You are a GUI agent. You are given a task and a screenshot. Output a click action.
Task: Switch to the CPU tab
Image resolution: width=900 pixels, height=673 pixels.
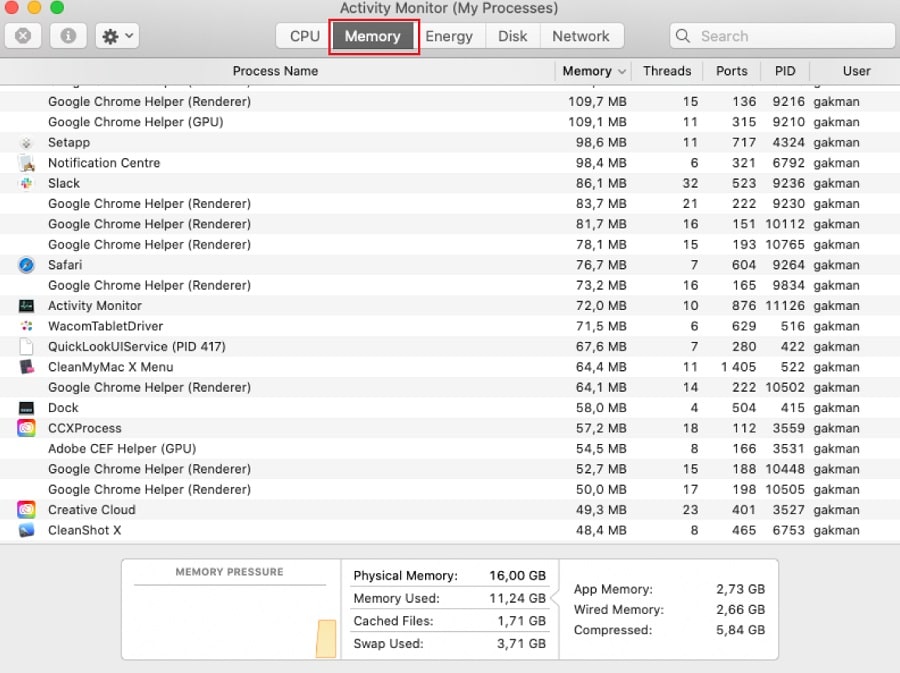[304, 36]
